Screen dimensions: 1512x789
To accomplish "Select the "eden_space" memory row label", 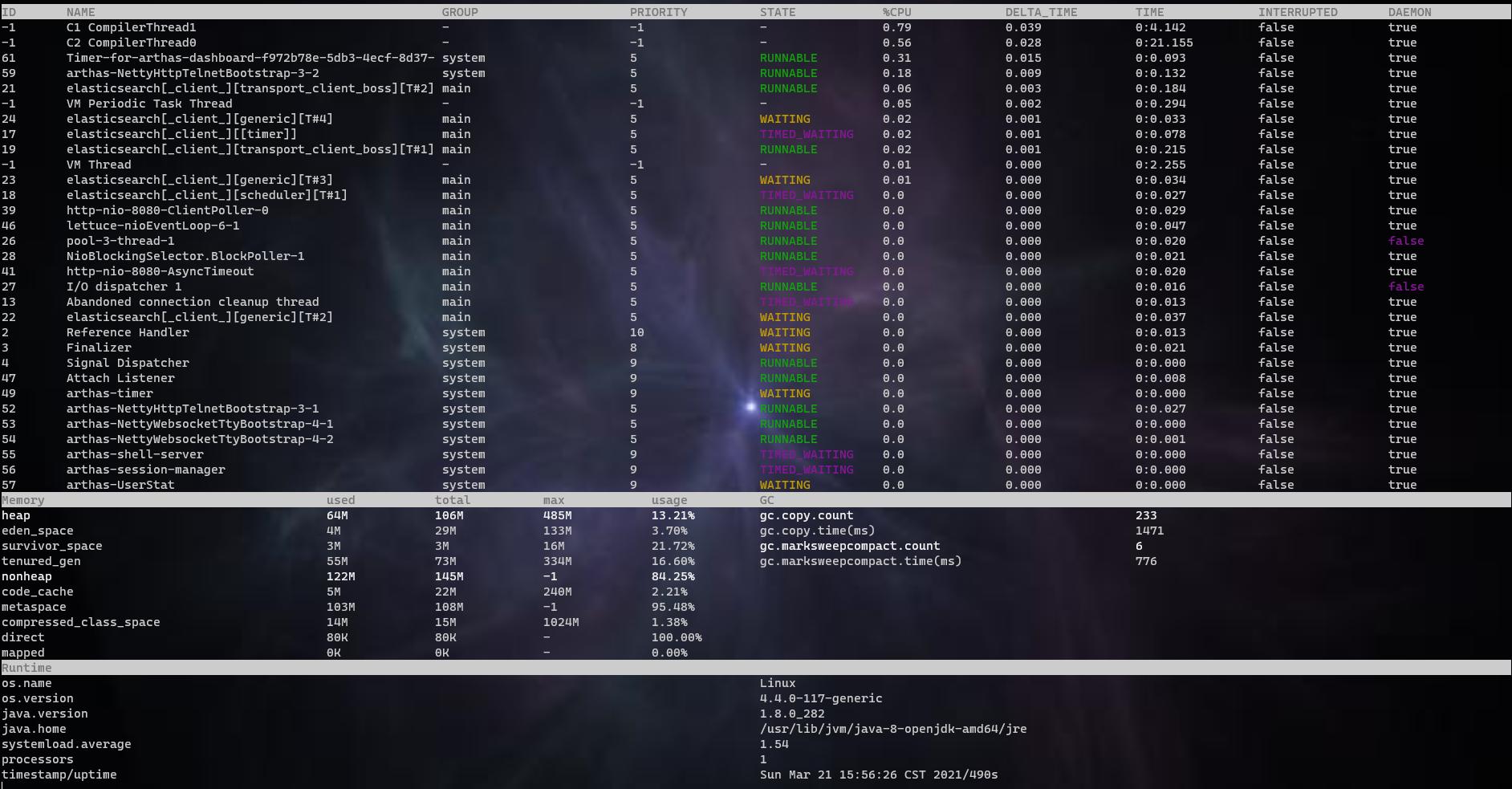I will click(x=38, y=531).
